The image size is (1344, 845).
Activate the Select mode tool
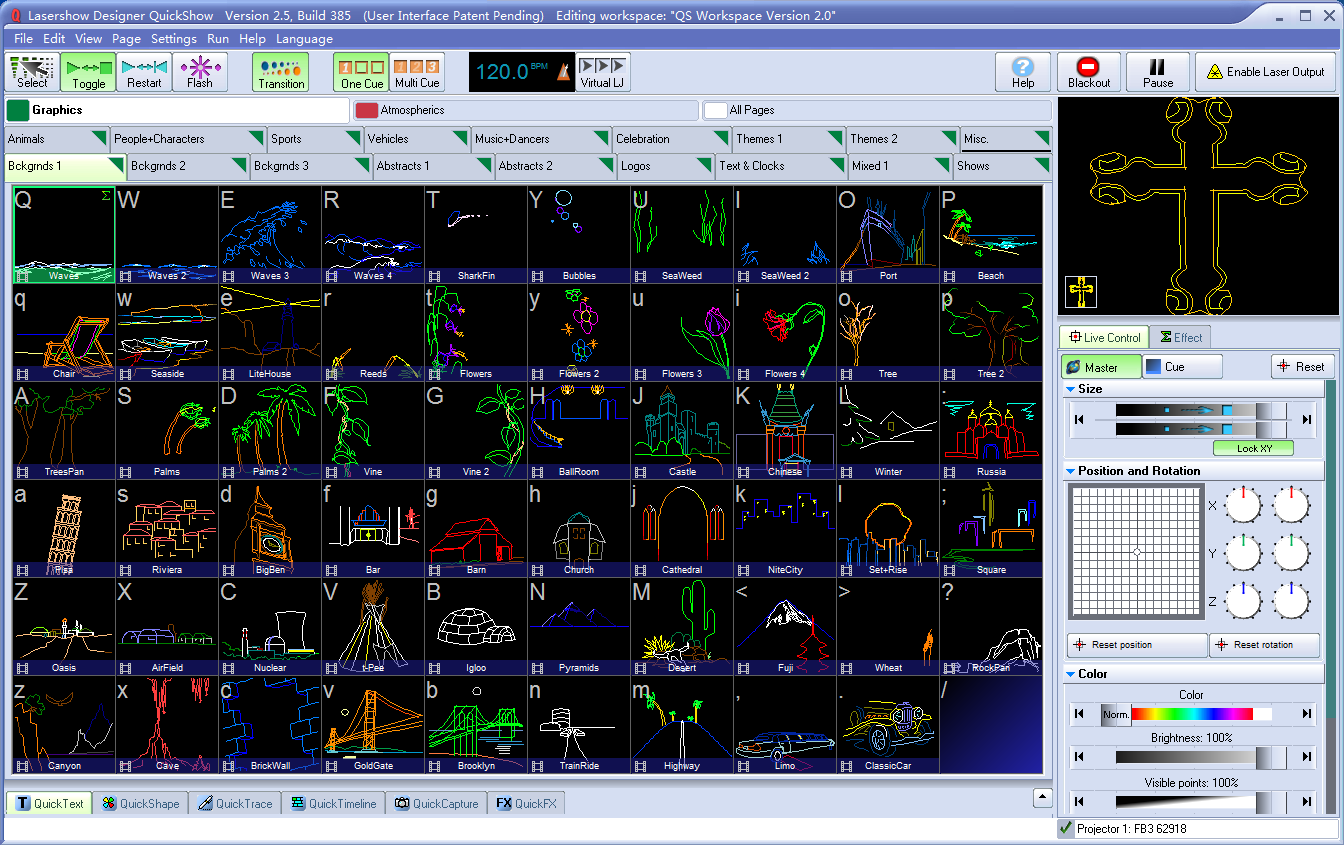tap(32, 72)
